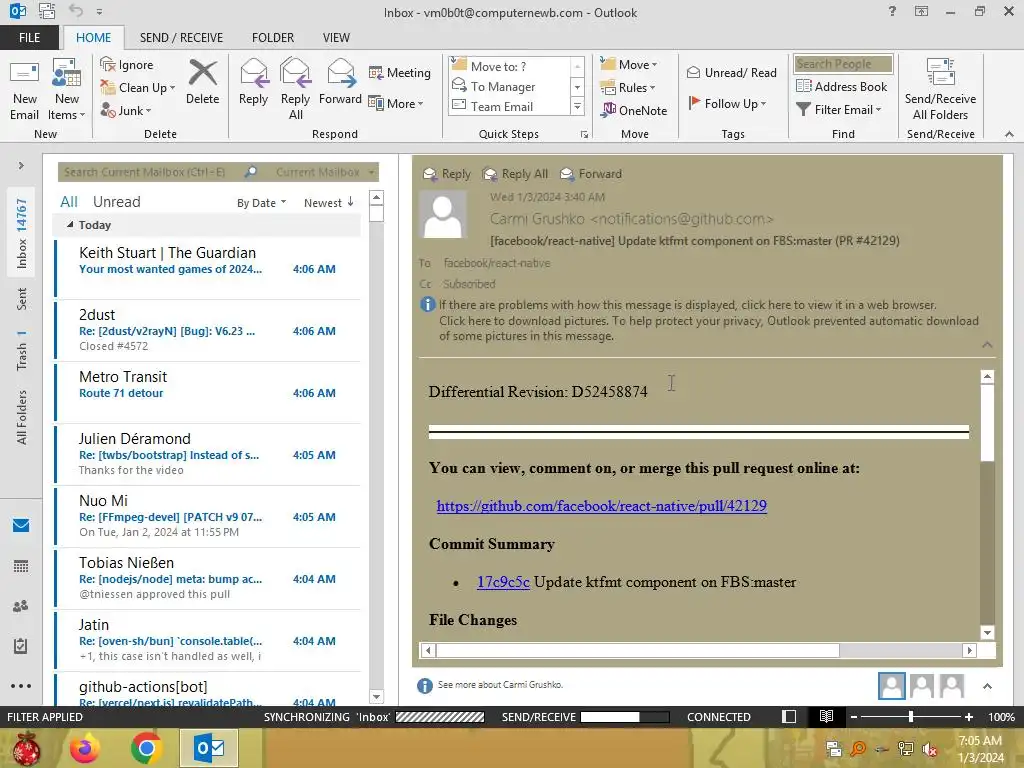Open the Current Mailbox scope dropdown
The height and width of the screenshot is (768, 1024).
[x=325, y=172]
